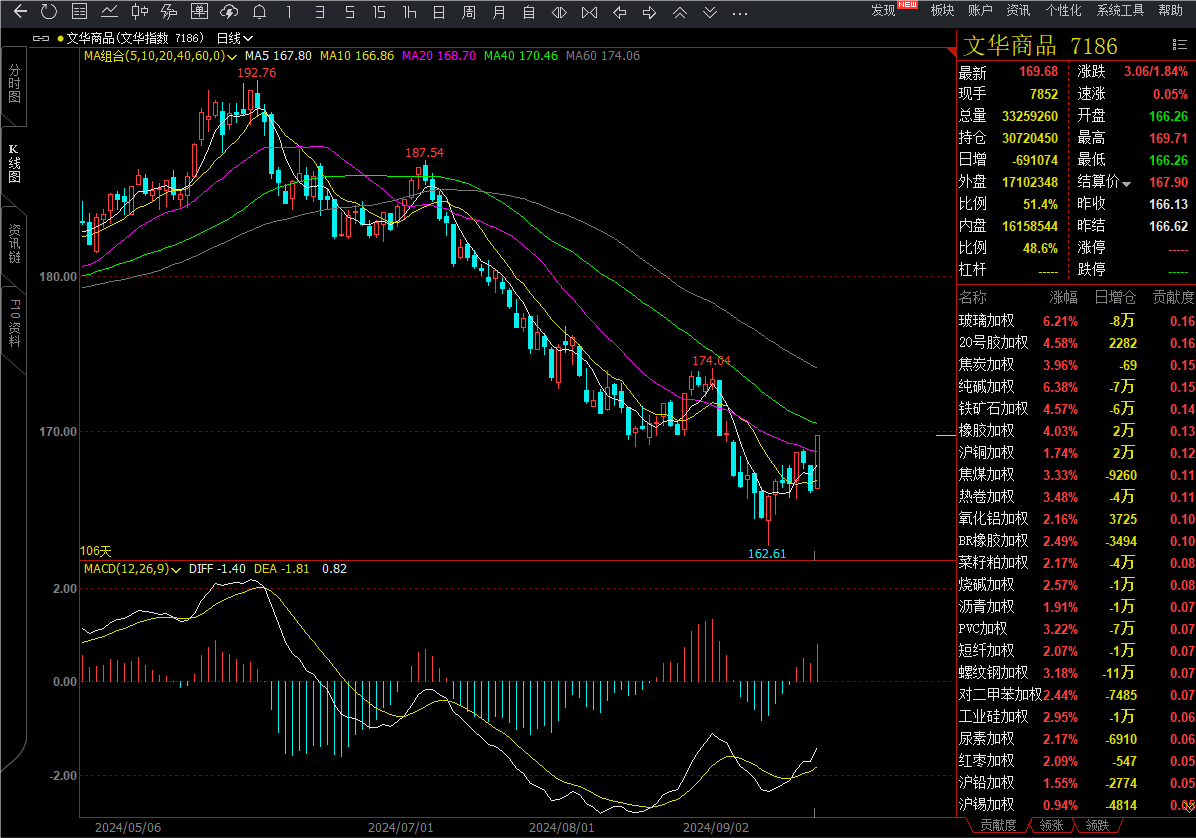Select the 工业硅加权 row
1196x838 pixels.
tap(1075, 718)
